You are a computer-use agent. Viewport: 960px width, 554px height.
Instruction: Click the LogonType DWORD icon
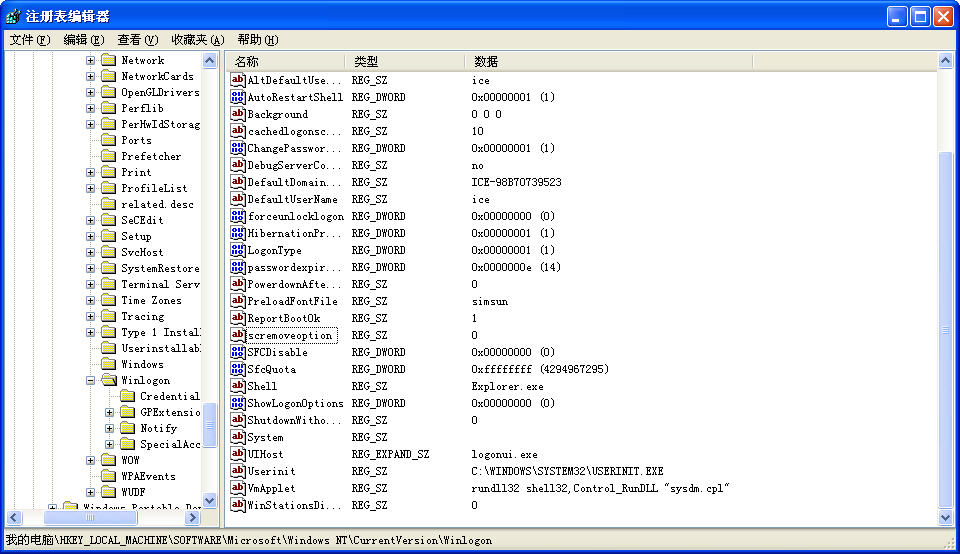pyautogui.click(x=238, y=250)
